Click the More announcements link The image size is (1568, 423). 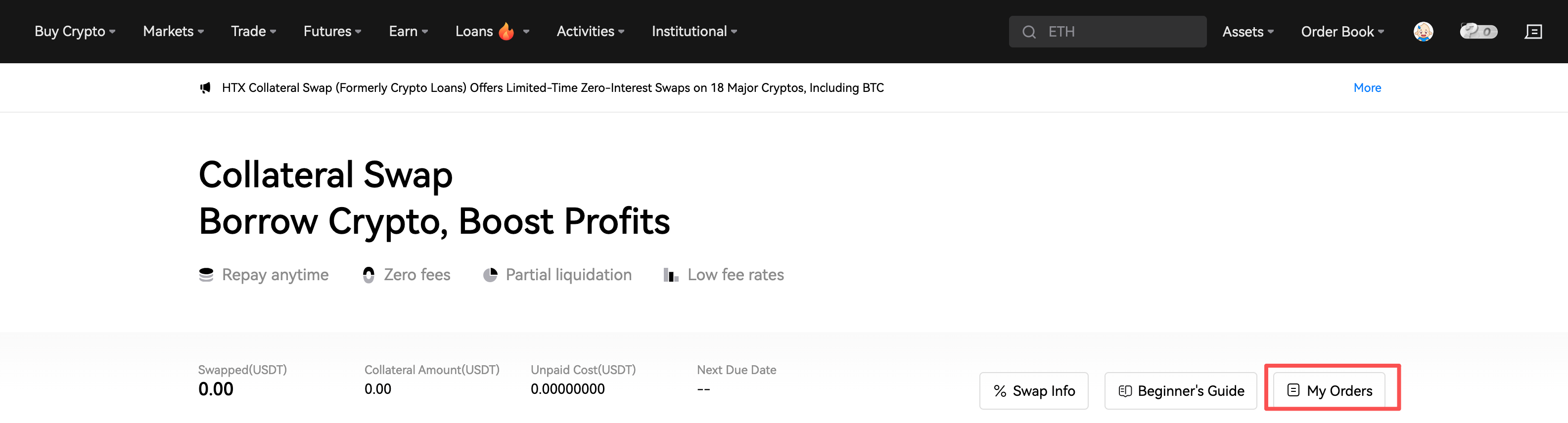click(x=1367, y=88)
